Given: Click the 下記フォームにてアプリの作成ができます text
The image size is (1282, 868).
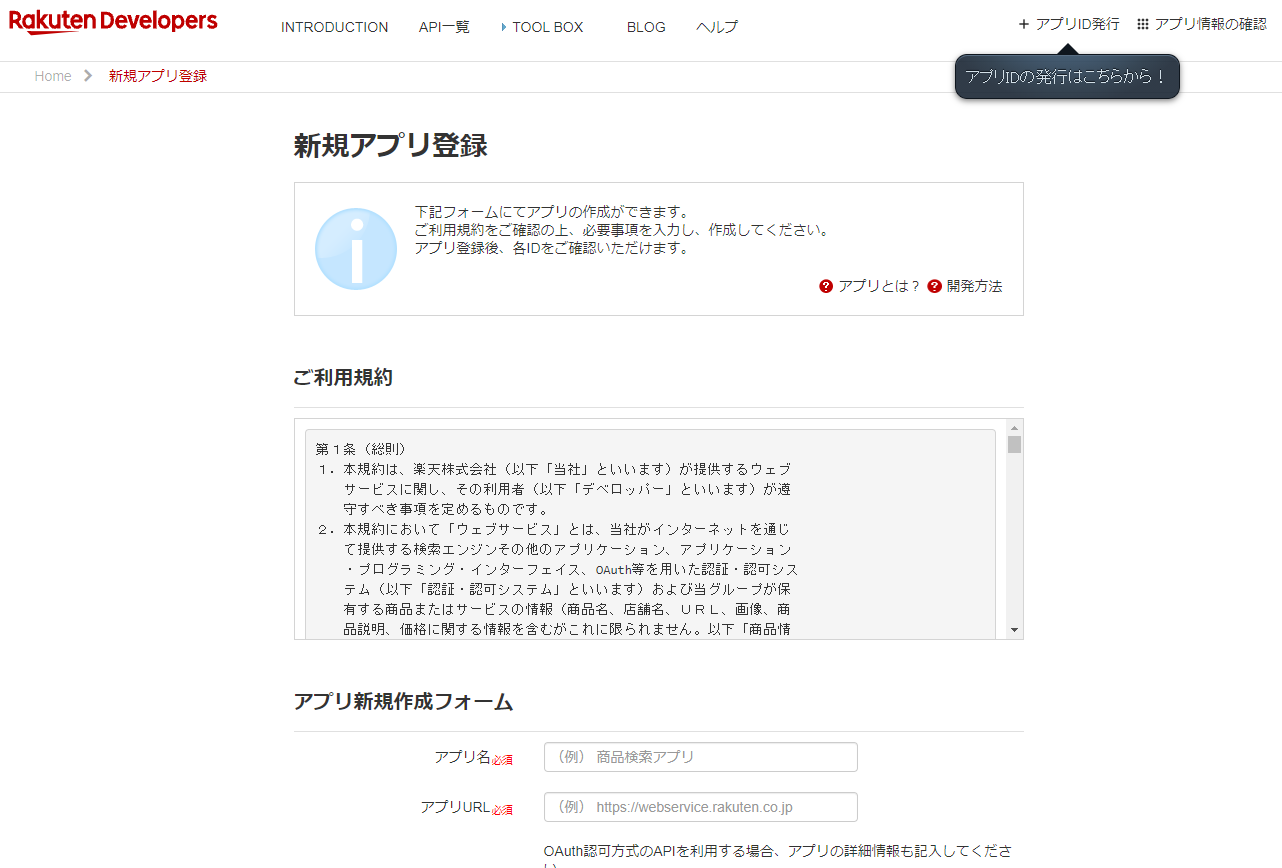Looking at the screenshot, I should (552, 212).
